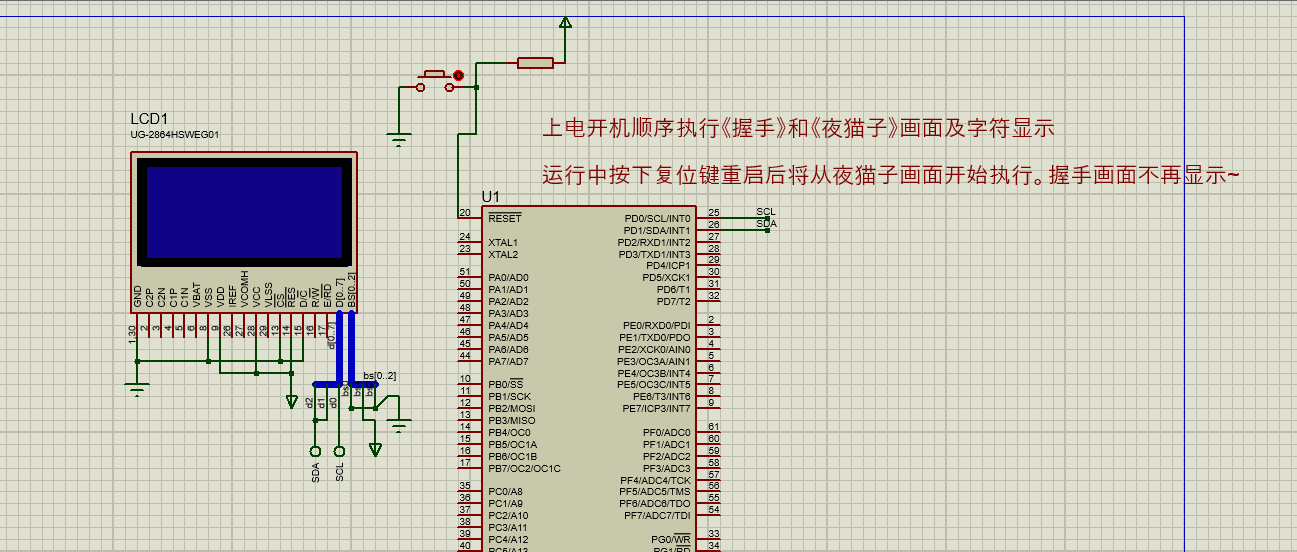The width and height of the screenshot is (1297, 552).
Task: Select the ground symbol at LCD GND pin
Action: (138, 388)
